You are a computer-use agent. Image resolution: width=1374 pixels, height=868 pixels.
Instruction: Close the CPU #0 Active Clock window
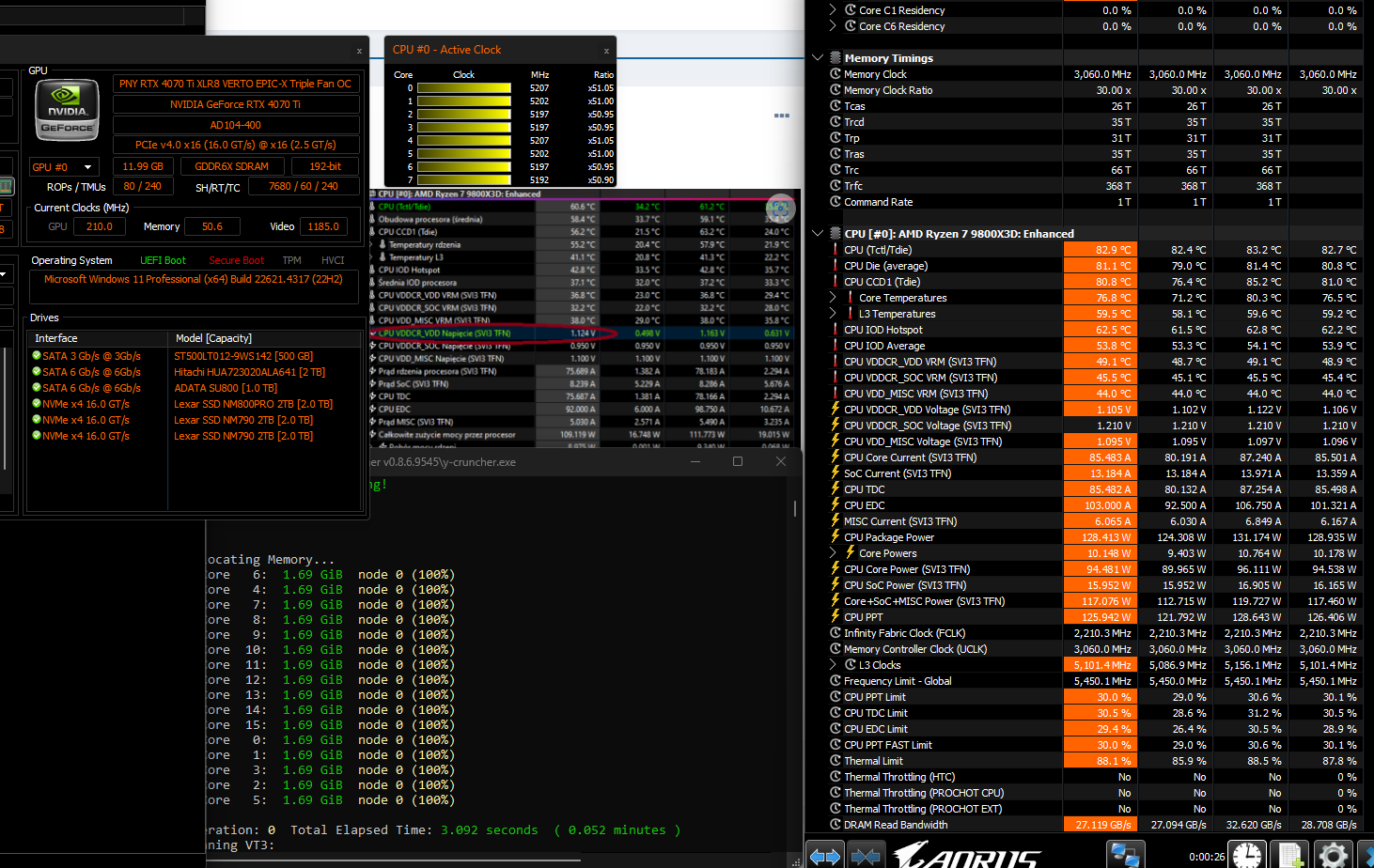(x=606, y=51)
